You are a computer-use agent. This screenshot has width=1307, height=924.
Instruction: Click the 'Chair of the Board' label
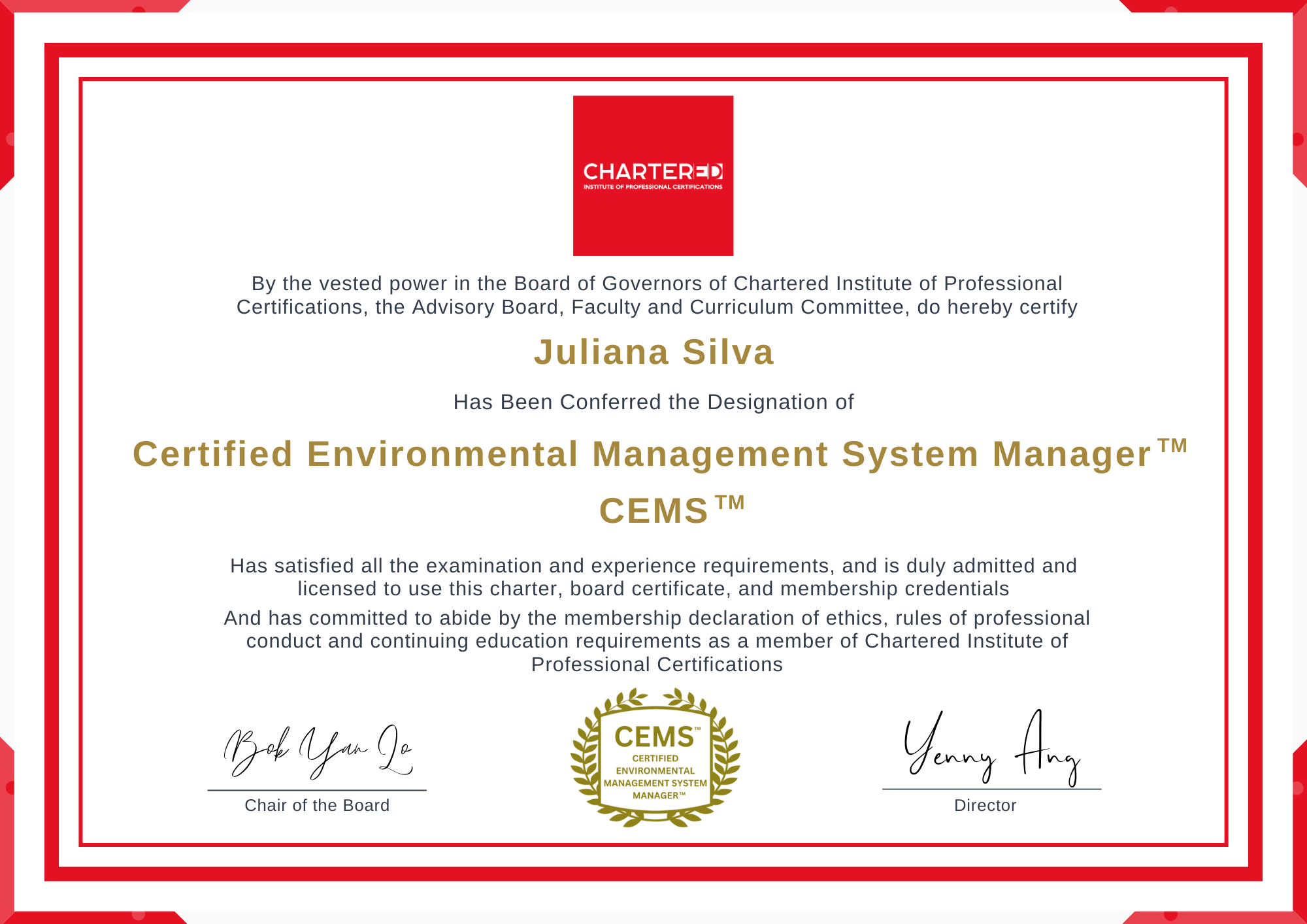(x=317, y=805)
